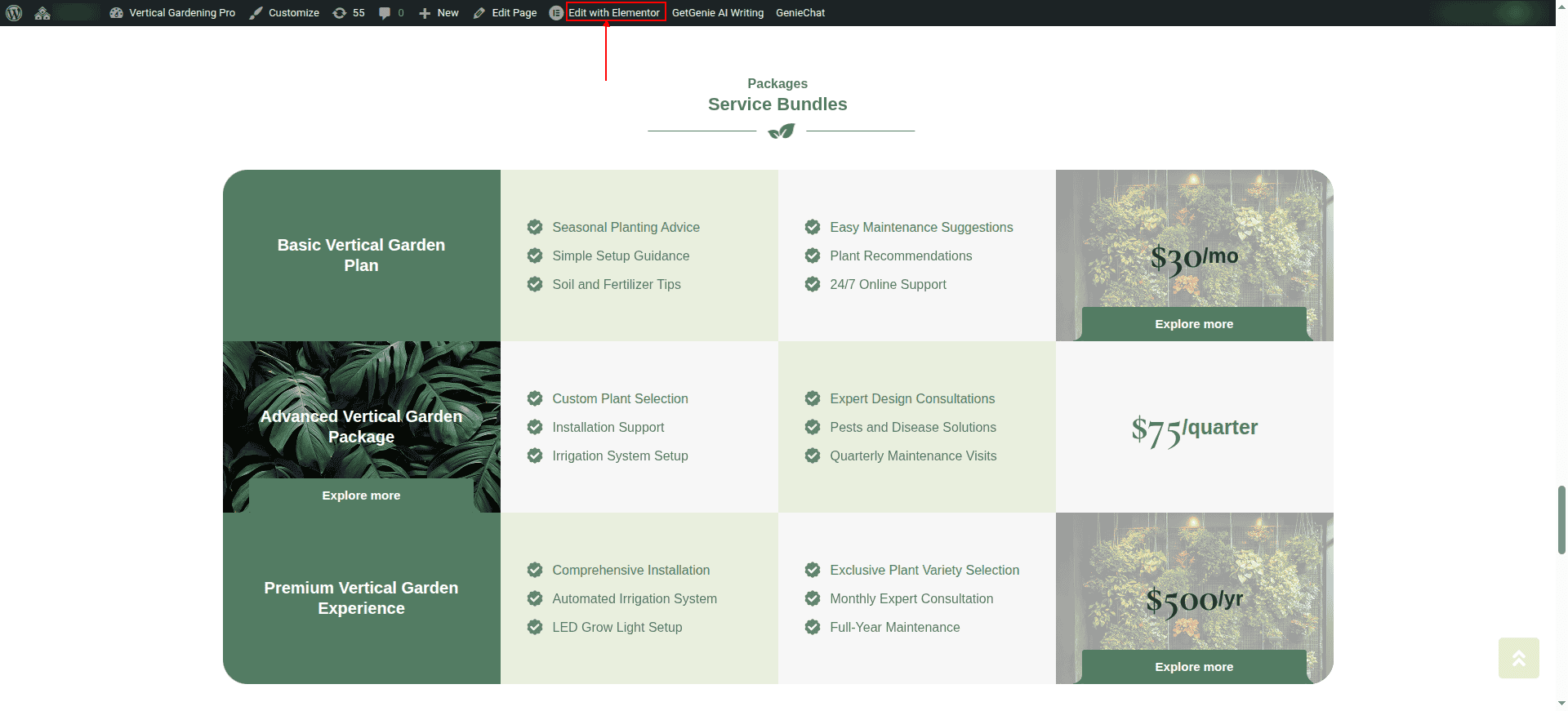Click the check icon beside Custom Plant Selection
Screen dimensions: 1568x711
(x=535, y=398)
